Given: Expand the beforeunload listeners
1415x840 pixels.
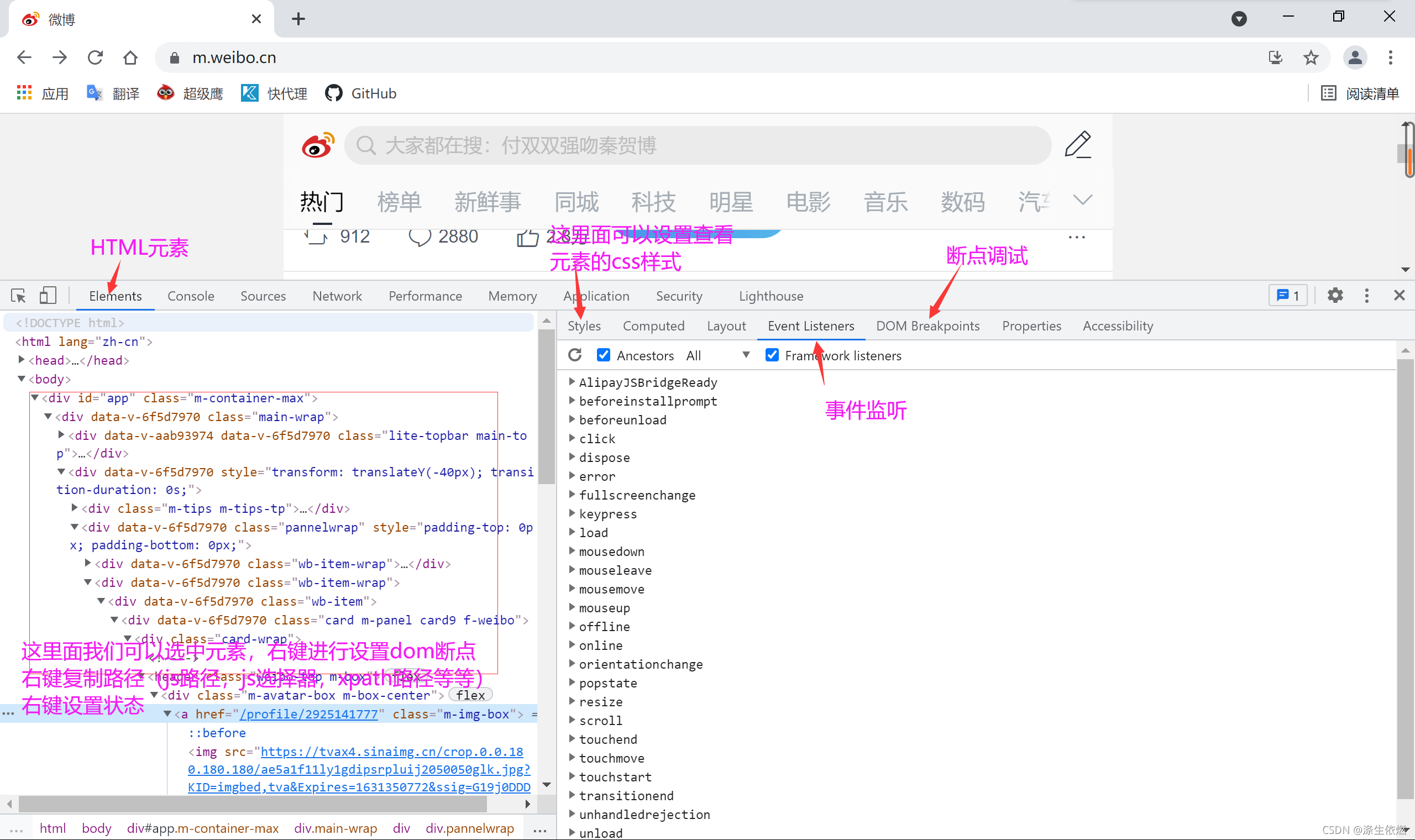Looking at the screenshot, I should click(x=572, y=419).
